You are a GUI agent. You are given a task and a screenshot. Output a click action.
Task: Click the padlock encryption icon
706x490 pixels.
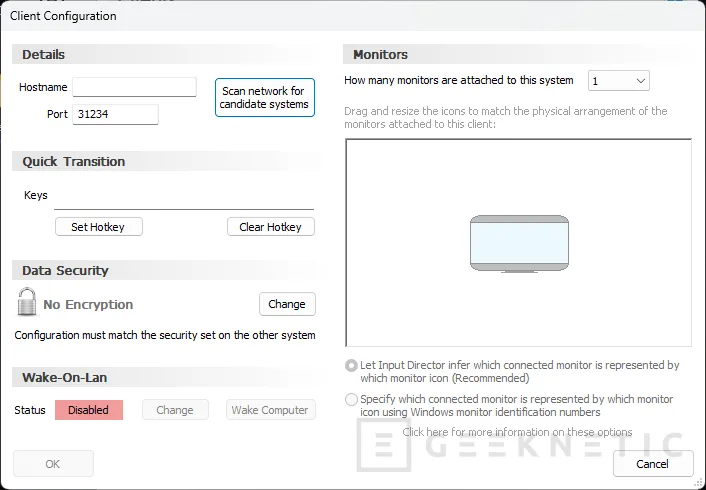(x=27, y=301)
